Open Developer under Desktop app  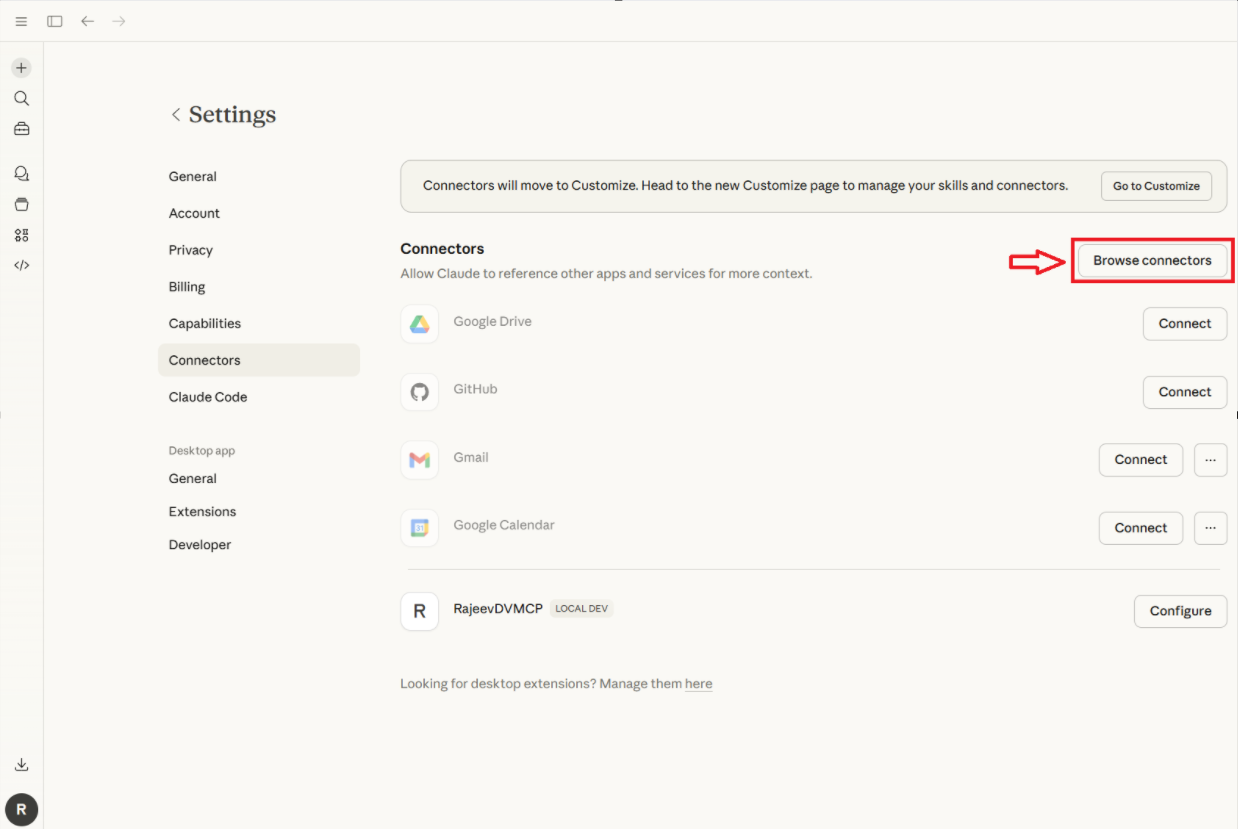(x=200, y=545)
